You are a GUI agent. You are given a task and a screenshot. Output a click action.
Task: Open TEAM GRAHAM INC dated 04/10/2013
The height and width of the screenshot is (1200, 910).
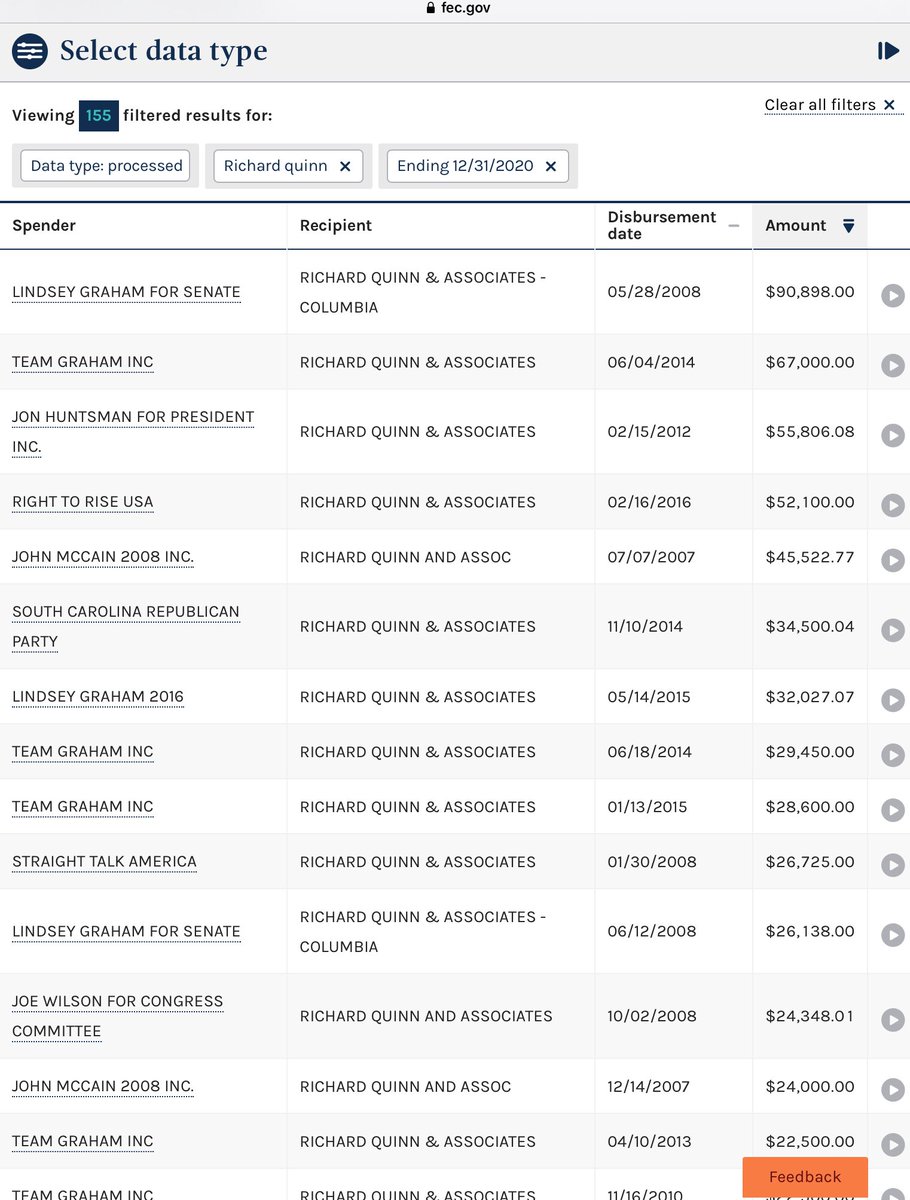pyautogui.click(x=83, y=1142)
